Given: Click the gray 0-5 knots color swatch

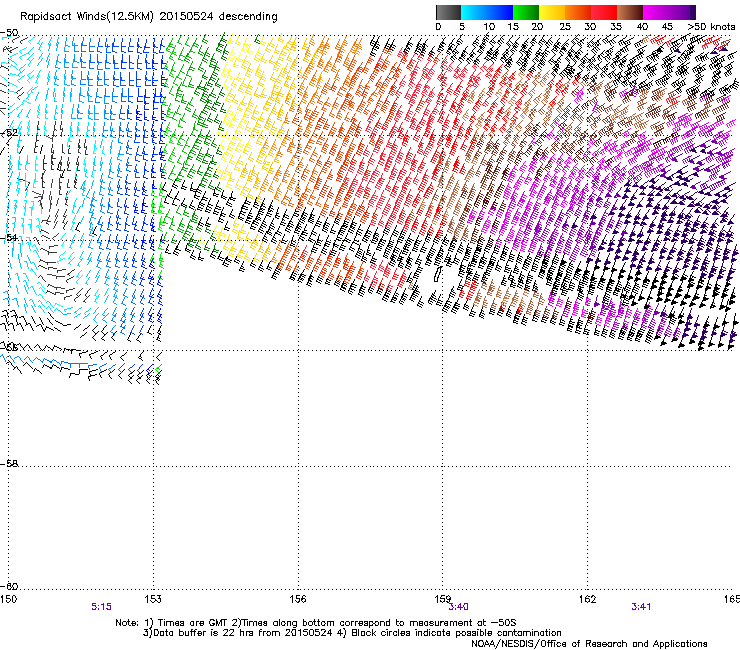Looking at the screenshot, I should 448,12.
